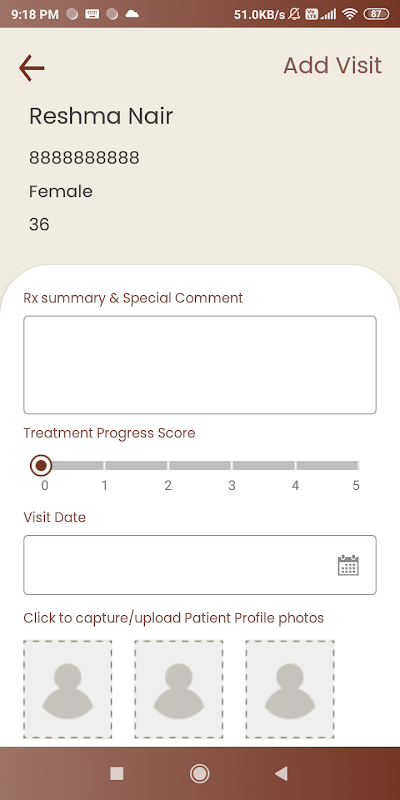The image size is (400, 800).
Task: Tap the cloud icon in status bar
Action: click(132, 14)
